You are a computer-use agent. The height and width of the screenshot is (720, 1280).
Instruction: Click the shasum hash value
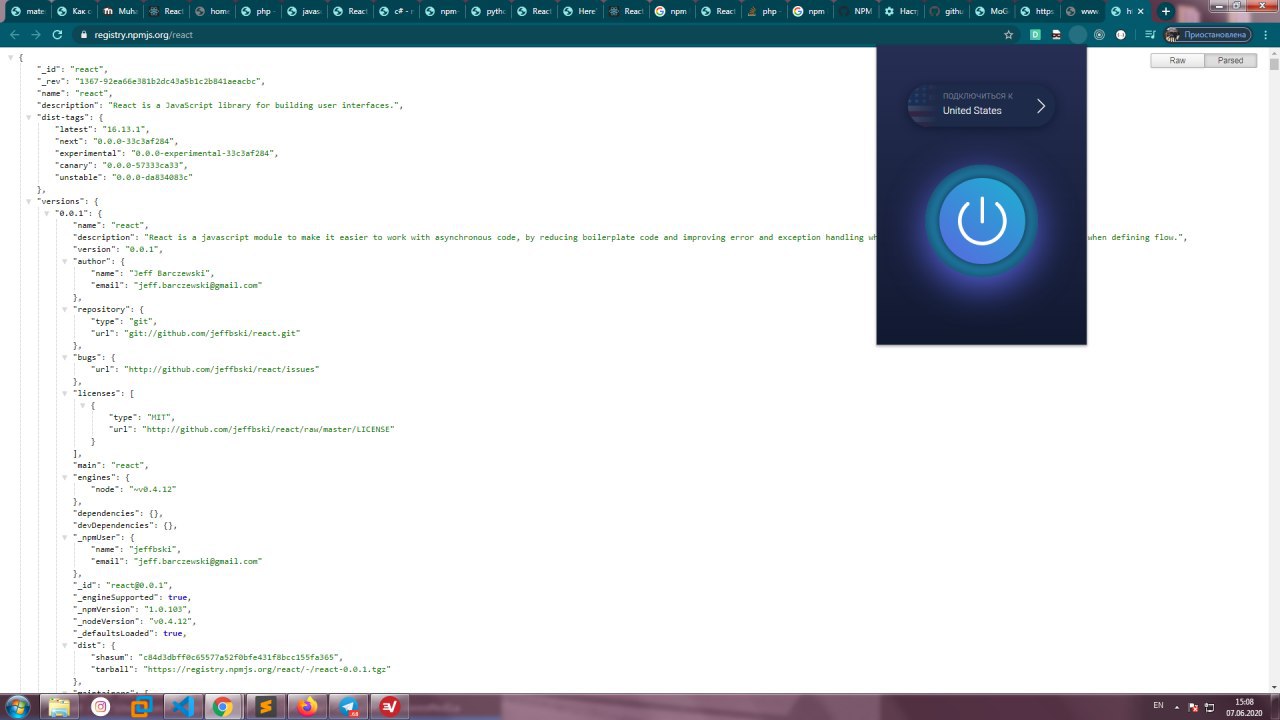point(241,657)
